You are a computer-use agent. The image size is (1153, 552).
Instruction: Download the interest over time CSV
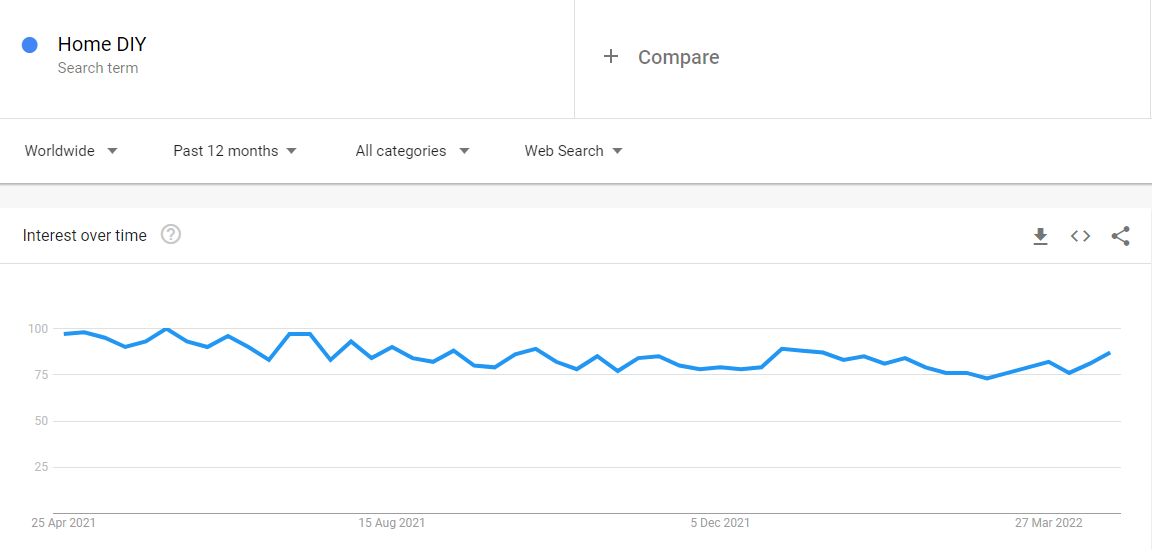[x=1040, y=236]
